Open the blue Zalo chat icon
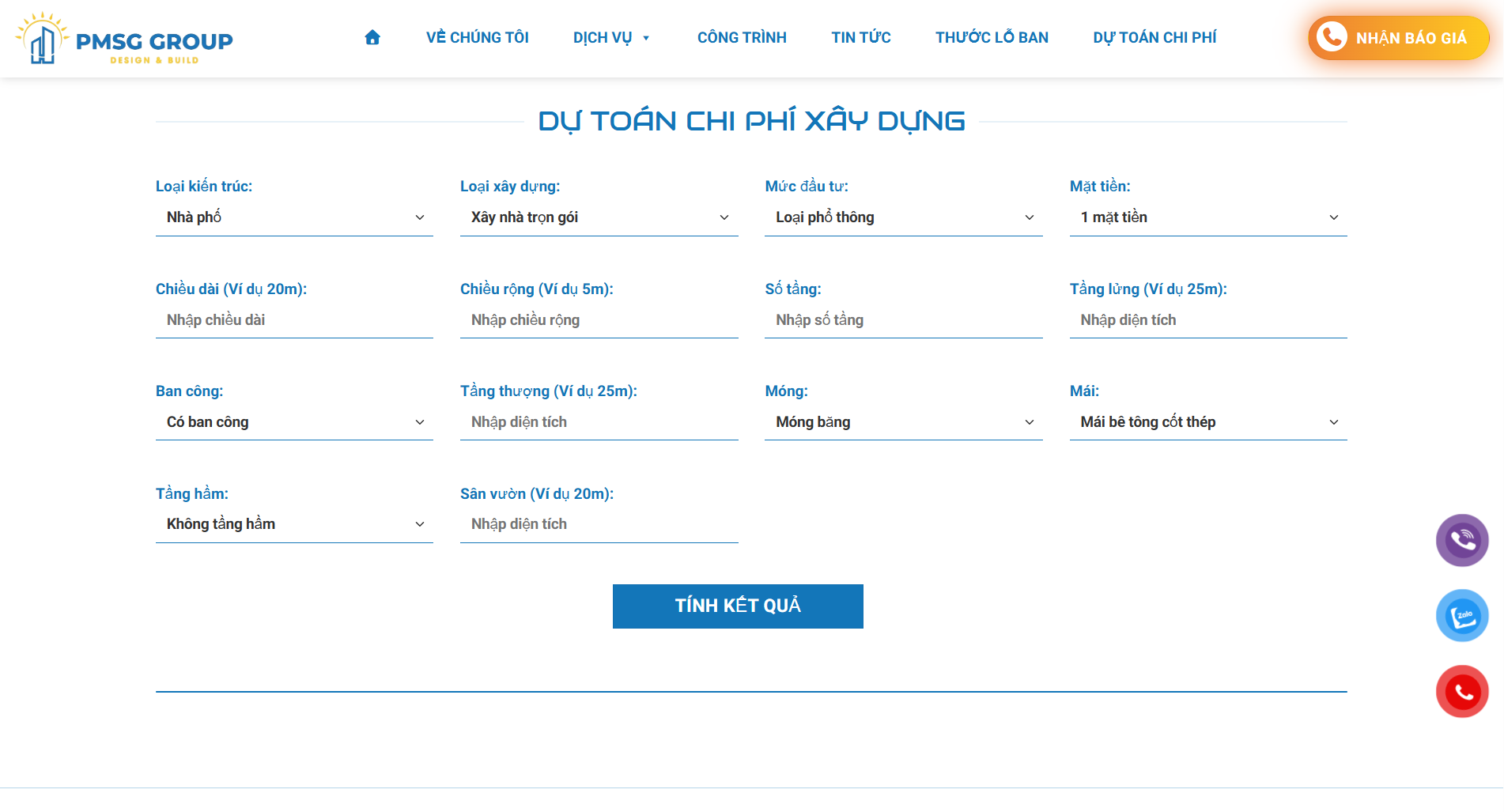Image resolution: width=1504 pixels, height=812 pixels. [x=1461, y=615]
